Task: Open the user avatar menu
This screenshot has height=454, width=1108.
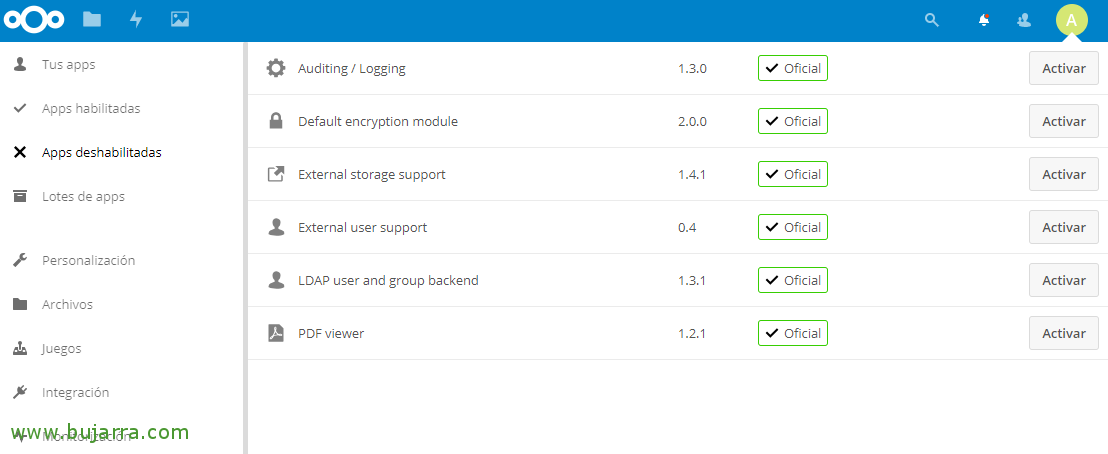Action: [1071, 19]
